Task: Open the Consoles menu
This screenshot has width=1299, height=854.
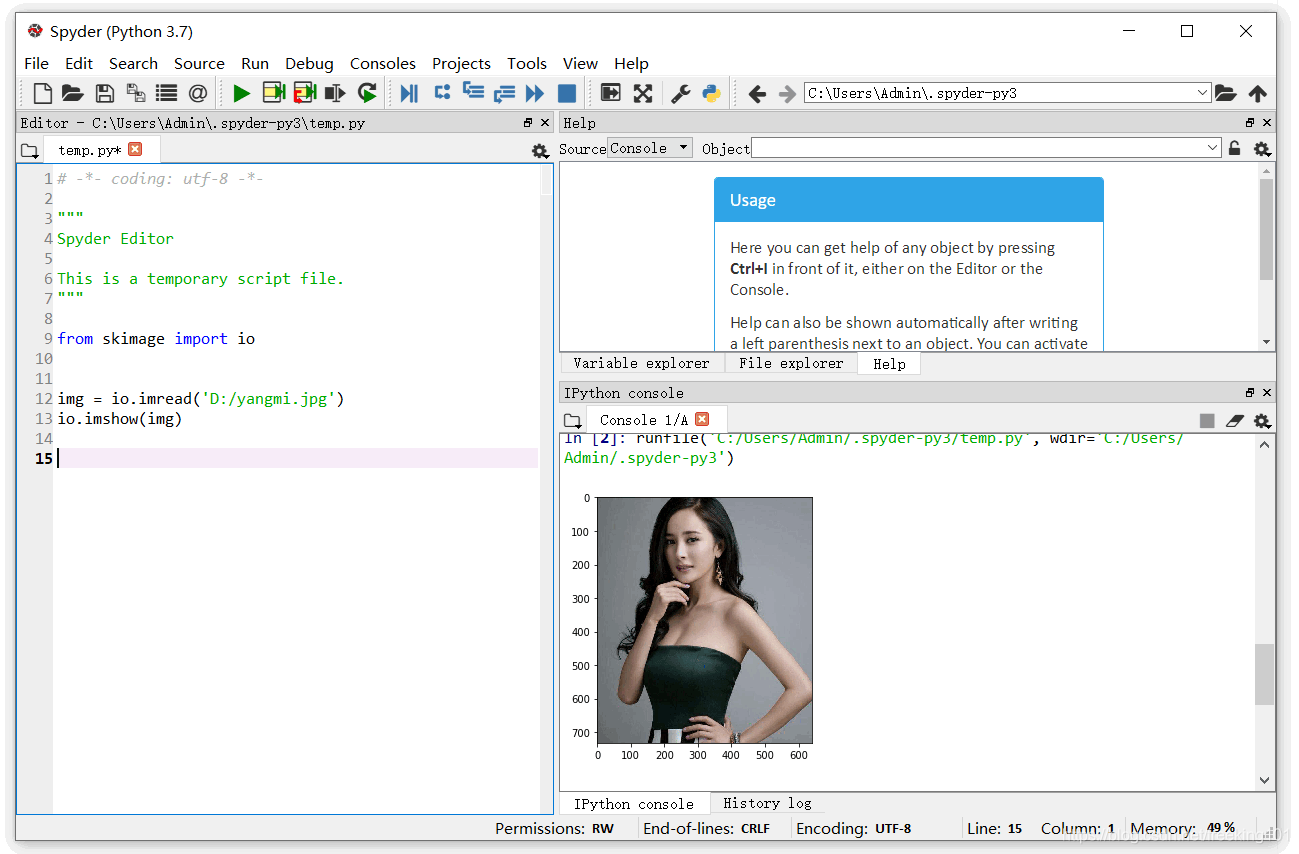Action: click(x=383, y=63)
